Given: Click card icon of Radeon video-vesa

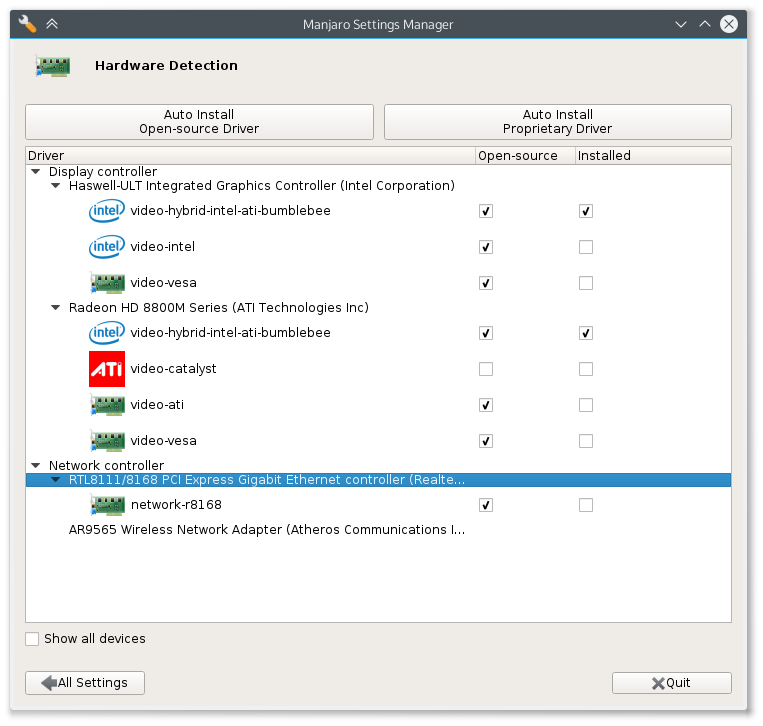Looking at the screenshot, I should tap(108, 441).
